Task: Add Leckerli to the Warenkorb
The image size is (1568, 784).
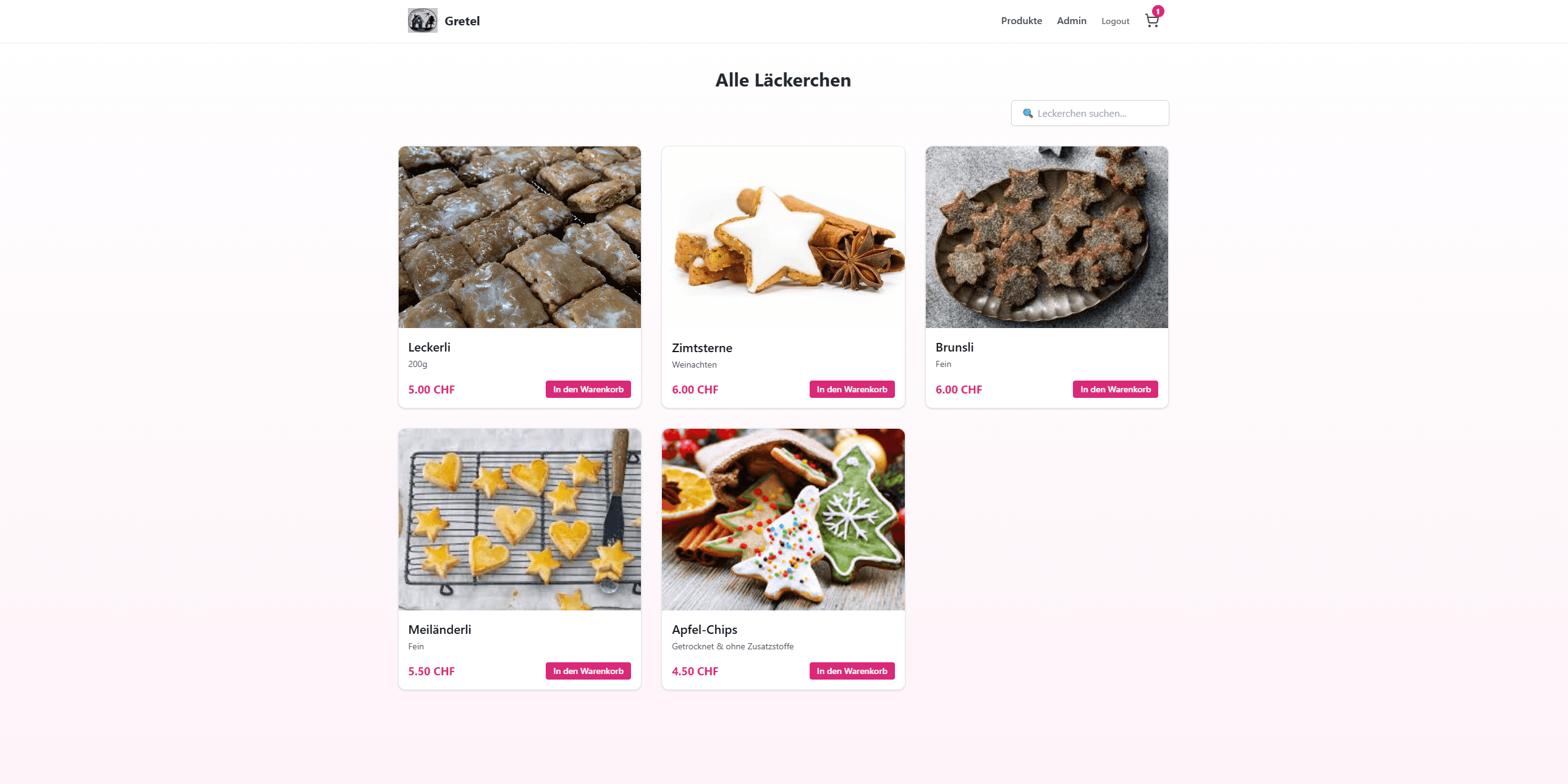Action: pos(588,389)
